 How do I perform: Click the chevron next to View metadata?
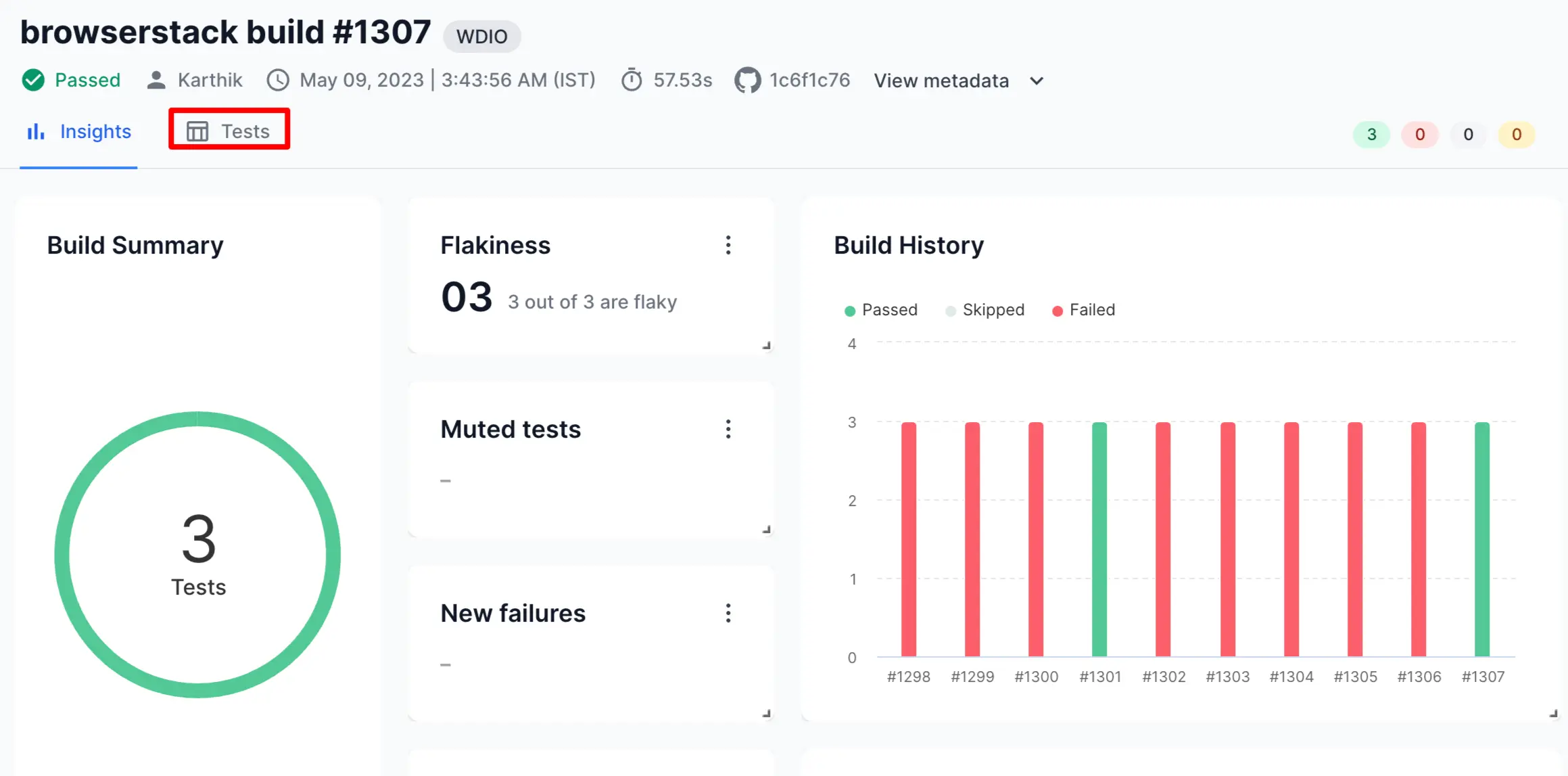pos(1037,81)
